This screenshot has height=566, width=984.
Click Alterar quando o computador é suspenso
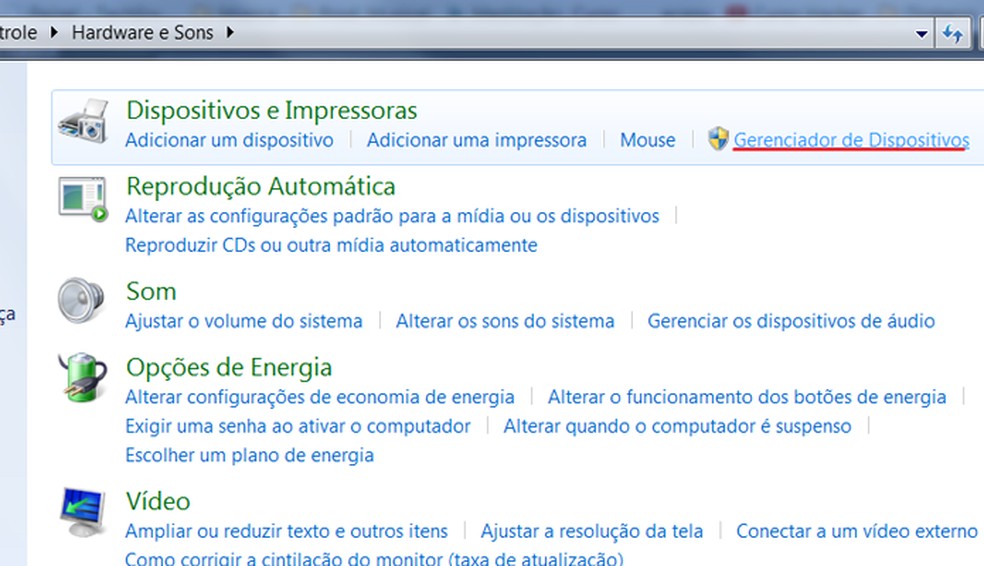[678, 427]
